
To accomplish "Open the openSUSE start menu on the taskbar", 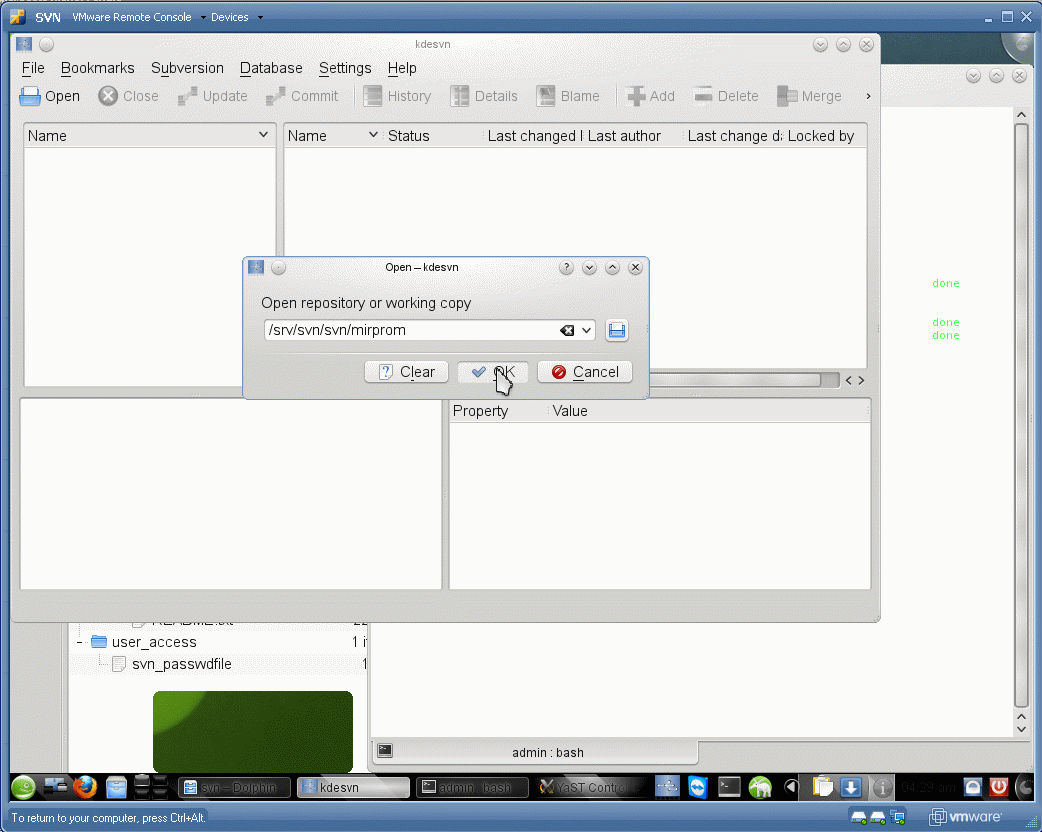I will [23, 787].
